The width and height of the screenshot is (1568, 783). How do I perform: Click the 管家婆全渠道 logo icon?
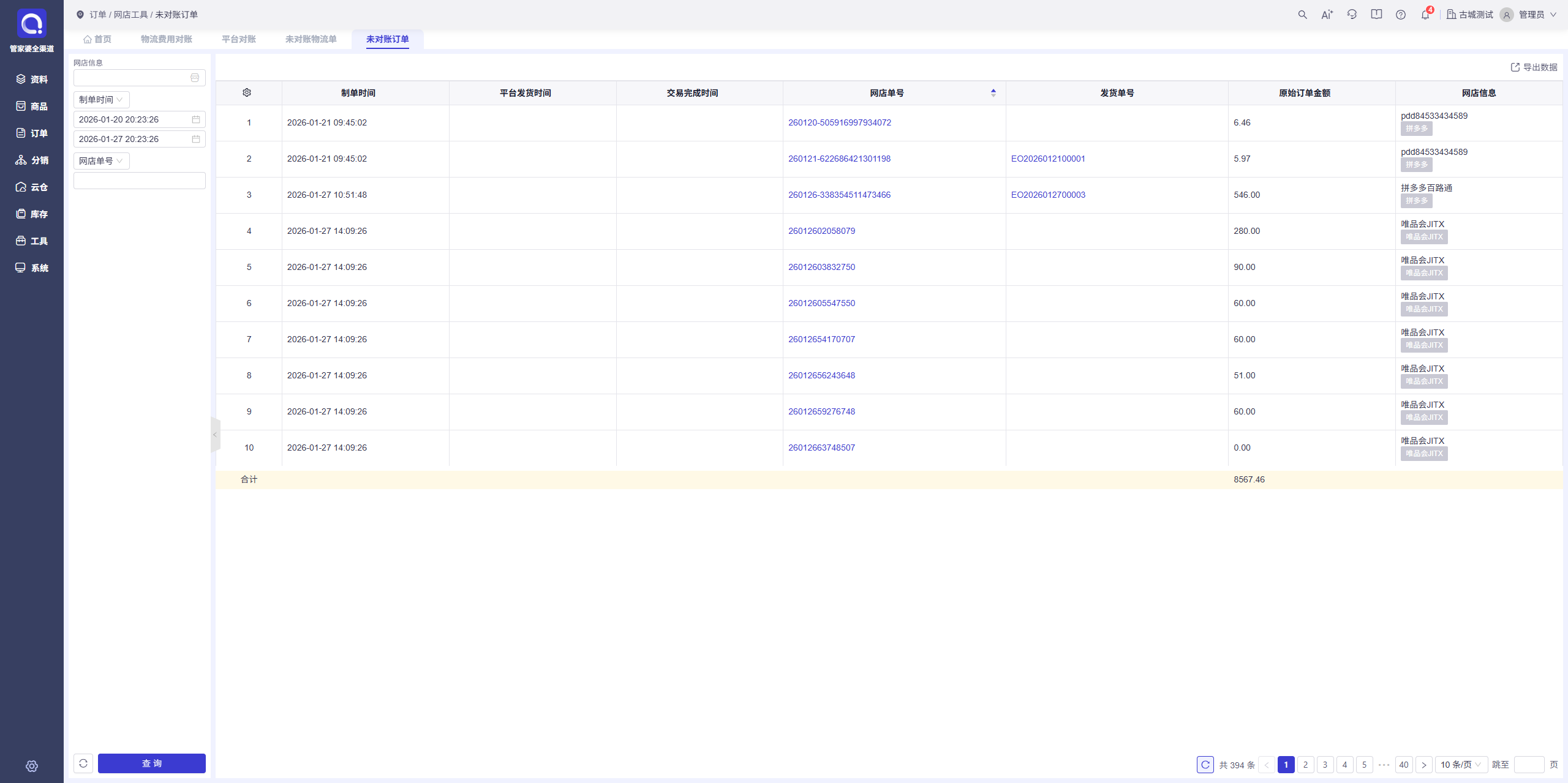tap(32, 23)
